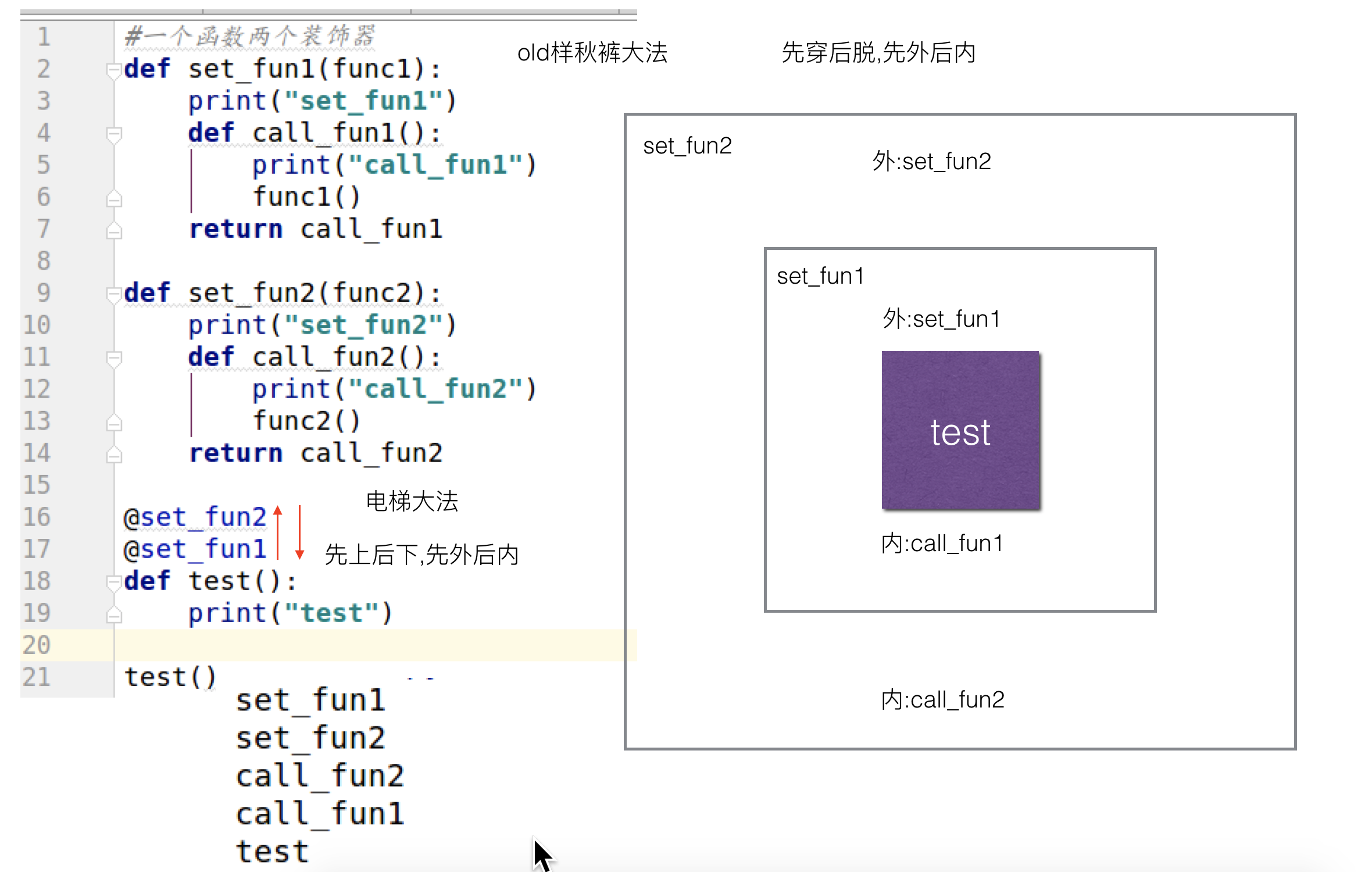Image resolution: width=1372 pixels, height=872 pixels.
Task: Collapse the call_fun1 function fold marker
Action: tap(114, 135)
